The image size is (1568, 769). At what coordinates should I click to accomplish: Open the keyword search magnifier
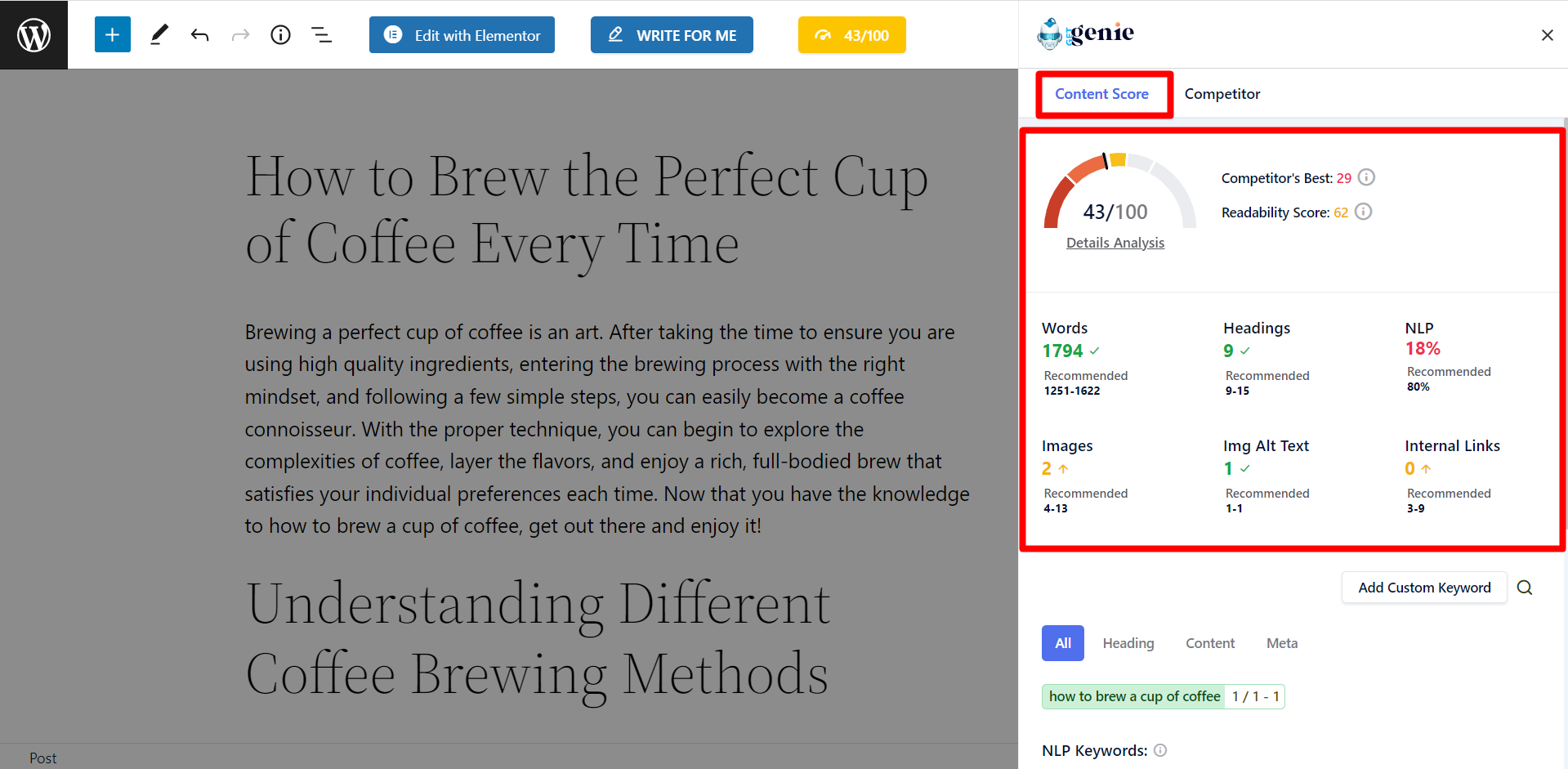click(x=1525, y=587)
